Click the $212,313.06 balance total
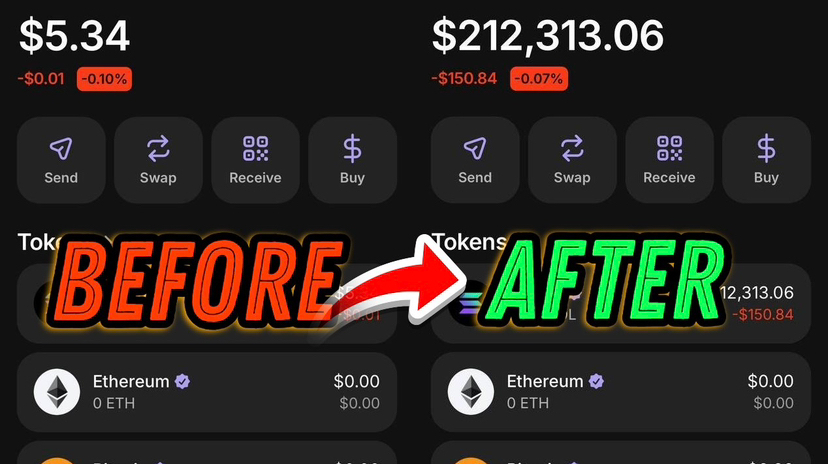The height and width of the screenshot is (464, 828). [548, 36]
